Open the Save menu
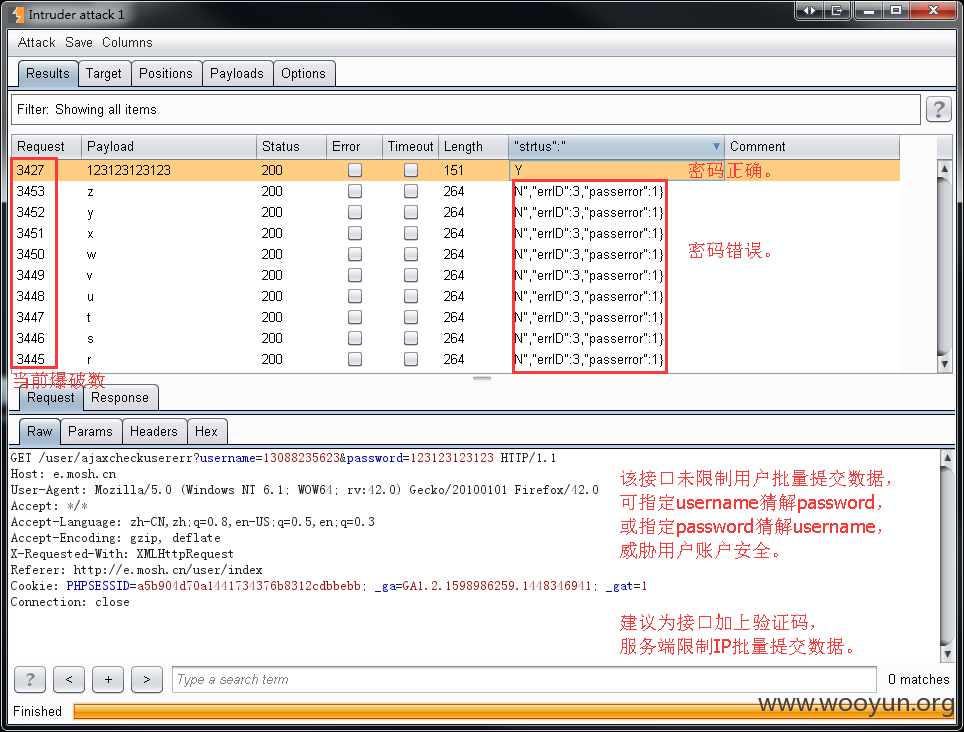The height and width of the screenshot is (732, 964). coord(79,42)
